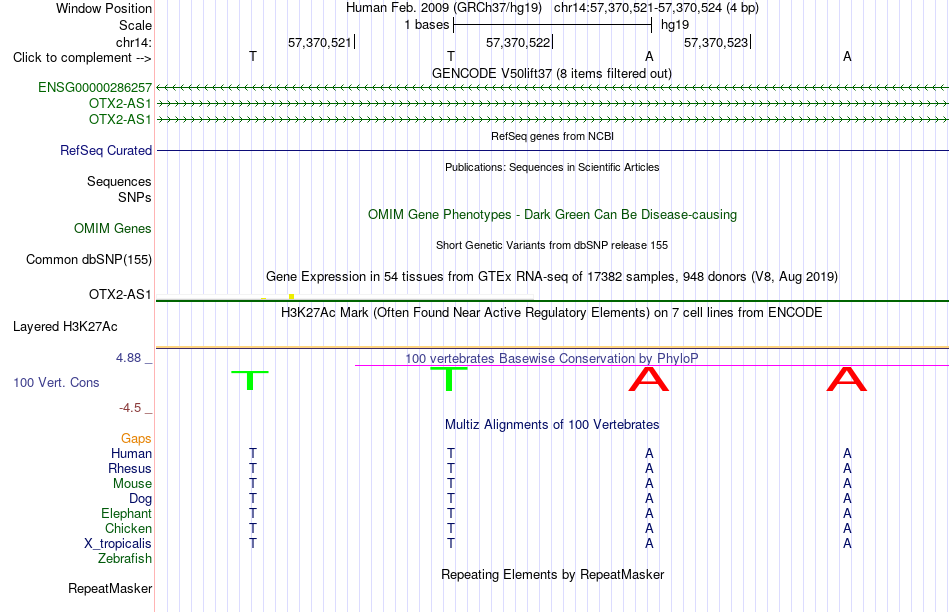Click 'Repeating Elements by RepeatMasker' title
Viewport: 950px width, 612px height.
click(553, 574)
